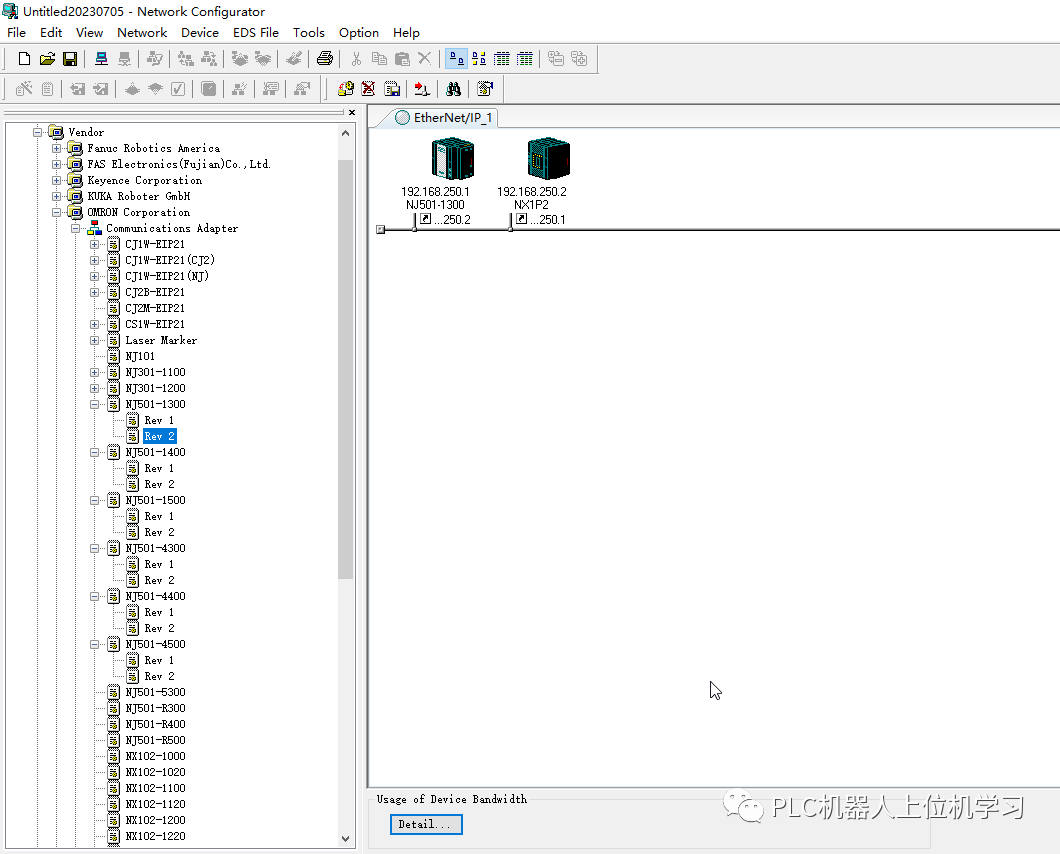
Task: Switch to detailed list view mode
Action: pos(525,59)
